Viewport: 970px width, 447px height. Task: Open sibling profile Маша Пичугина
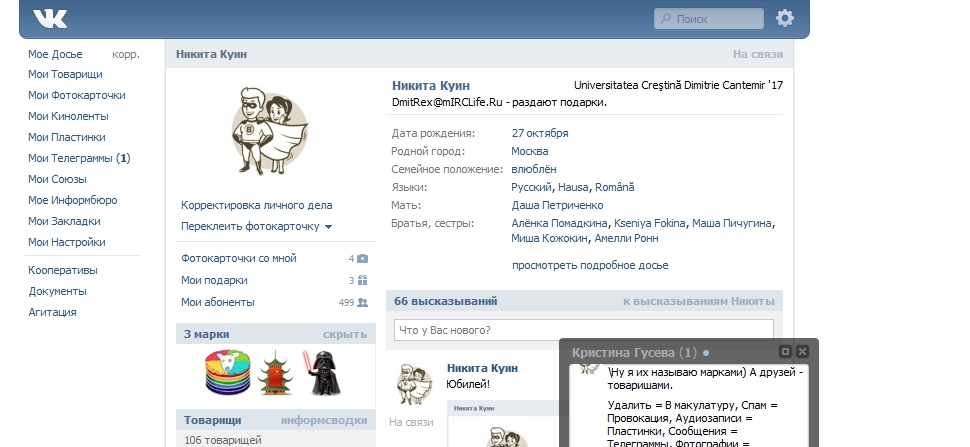[732, 223]
